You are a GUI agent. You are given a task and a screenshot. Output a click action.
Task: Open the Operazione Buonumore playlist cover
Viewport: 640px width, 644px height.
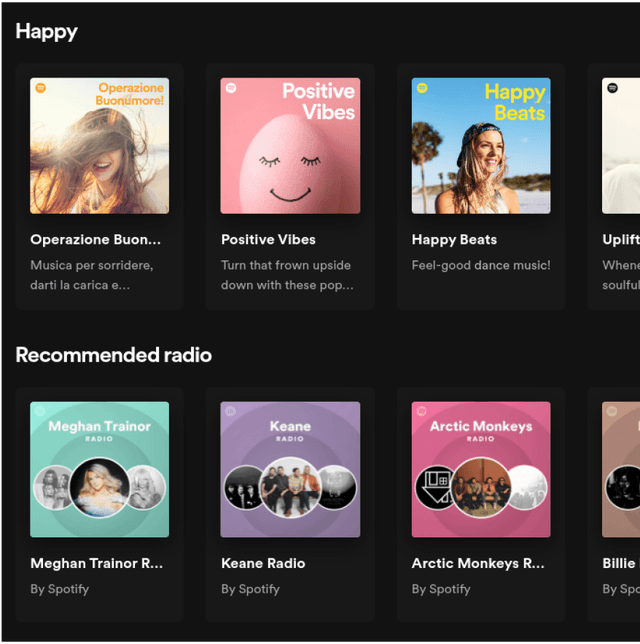click(x=99, y=146)
